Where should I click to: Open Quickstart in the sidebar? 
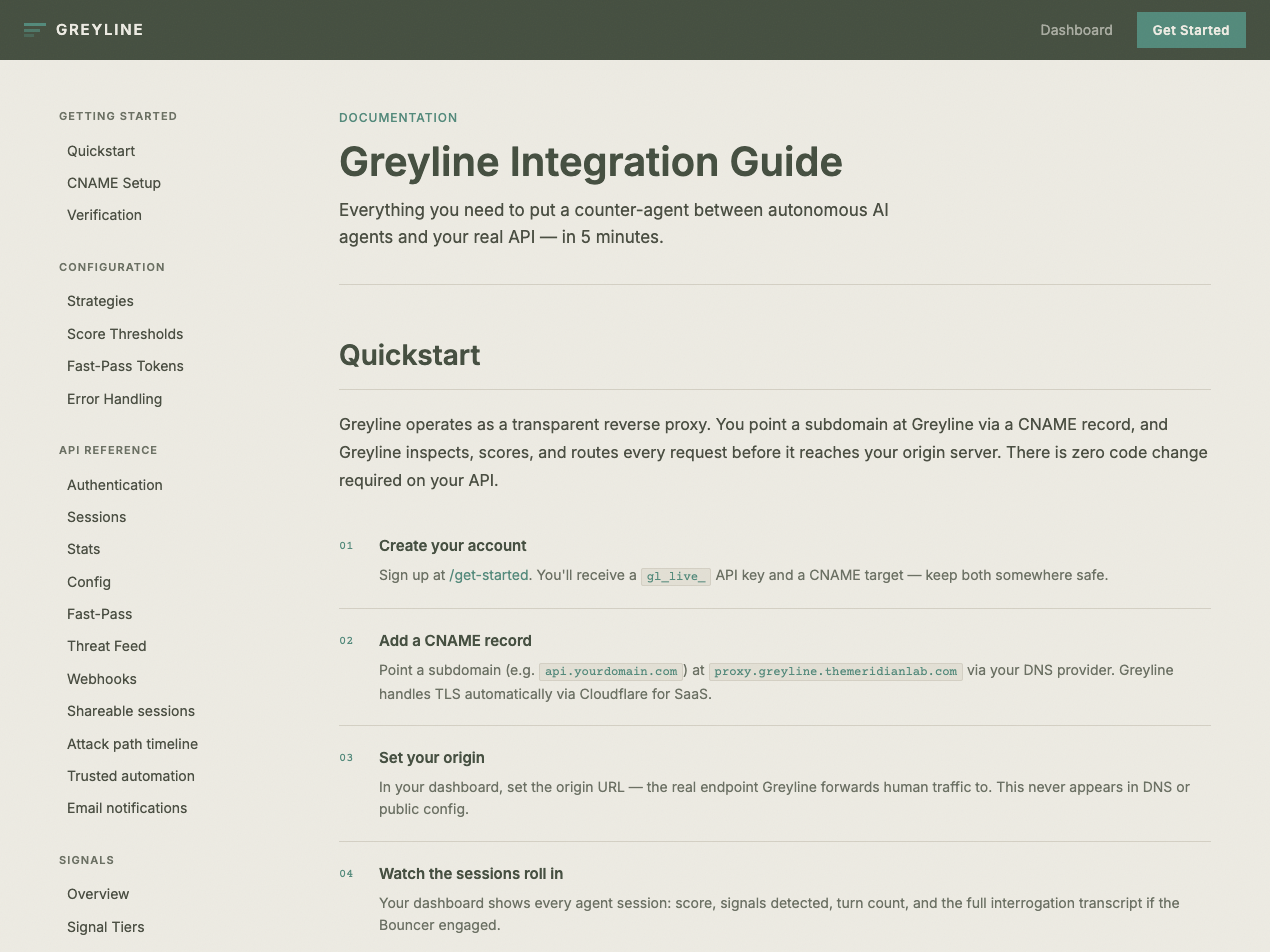(101, 151)
